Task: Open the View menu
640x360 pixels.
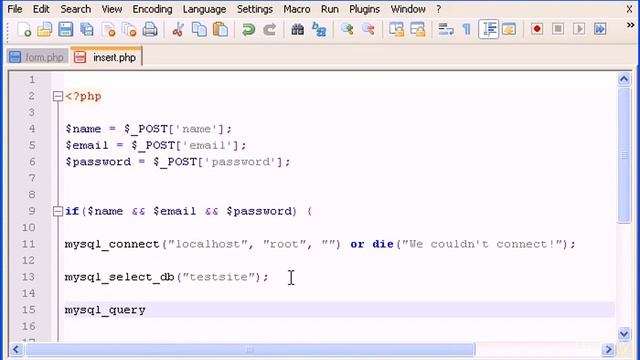Action: [111, 9]
